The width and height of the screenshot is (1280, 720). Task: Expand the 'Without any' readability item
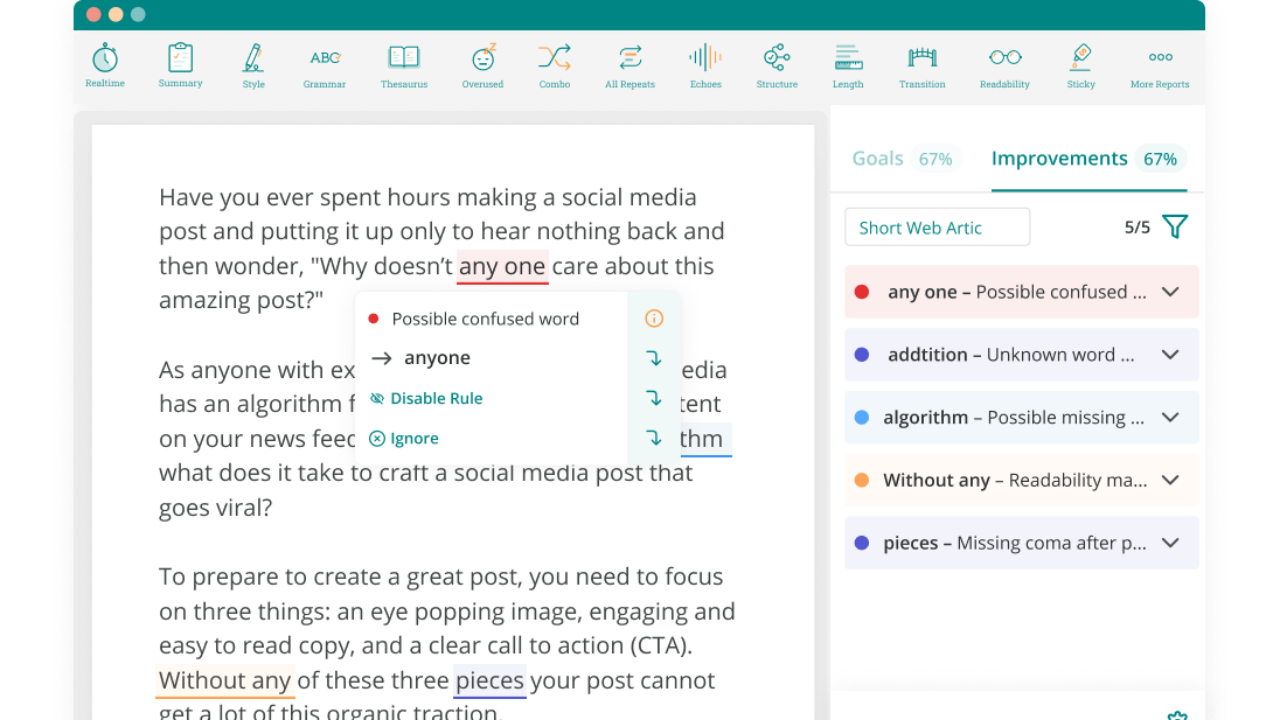(1170, 480)
